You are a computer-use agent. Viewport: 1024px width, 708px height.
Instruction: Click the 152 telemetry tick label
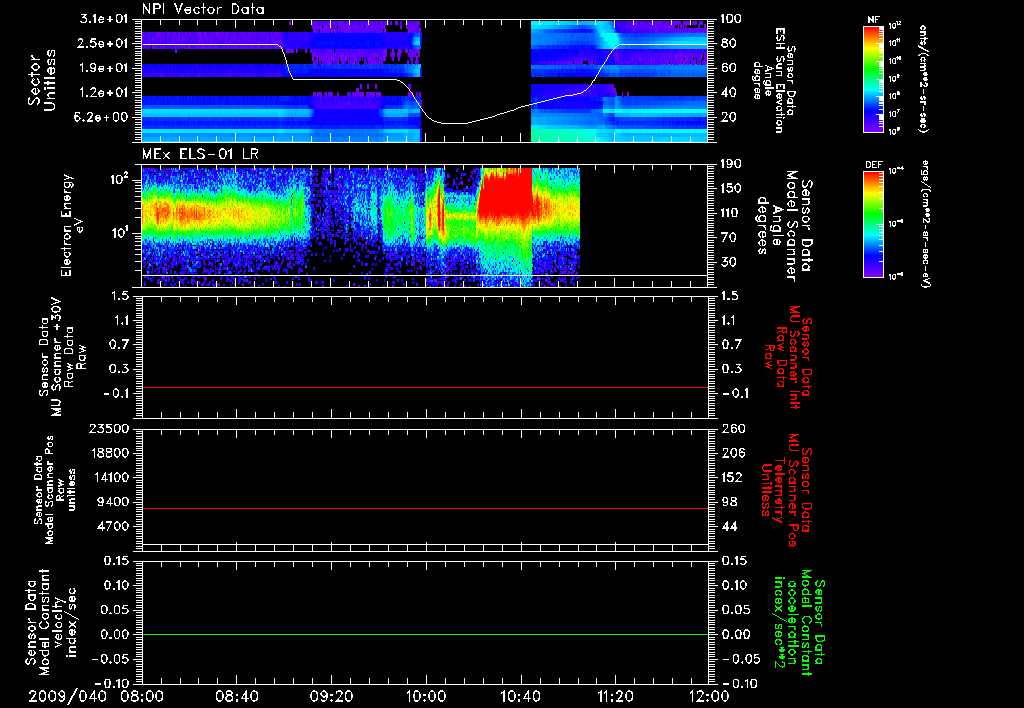coord(731,477)
